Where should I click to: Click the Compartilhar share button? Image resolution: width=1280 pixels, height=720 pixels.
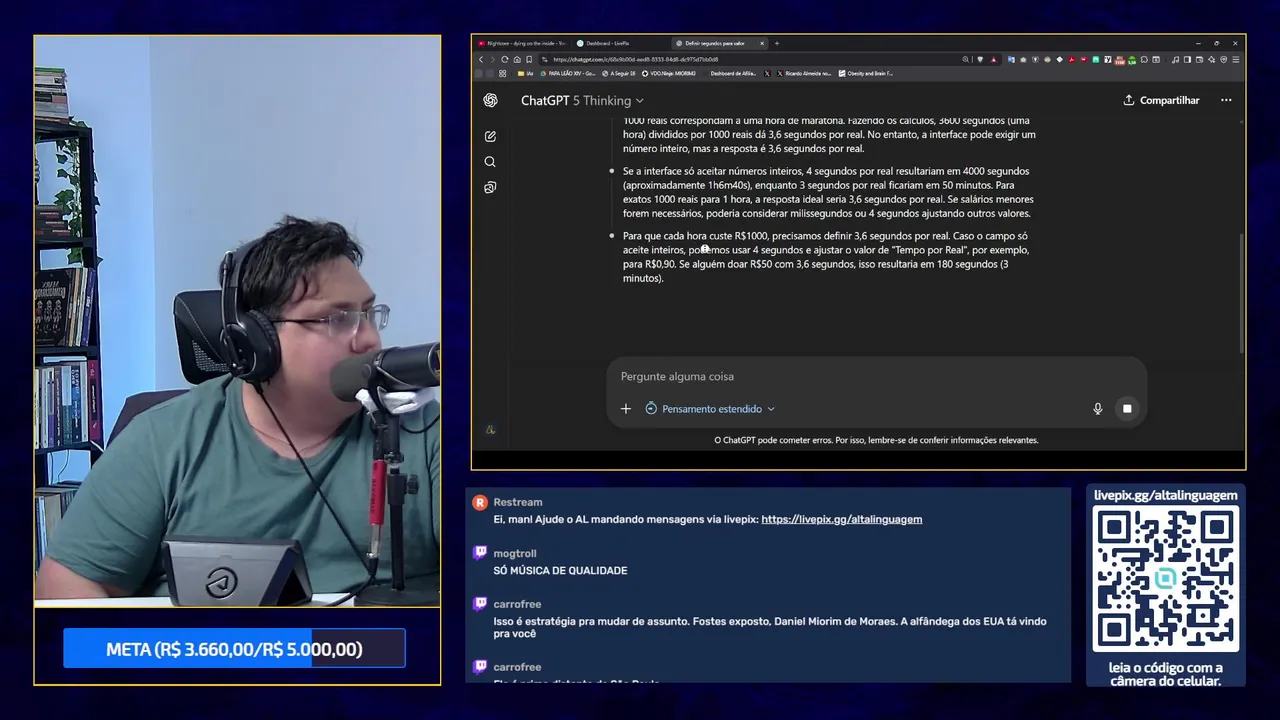click(x=1161, y=100)
